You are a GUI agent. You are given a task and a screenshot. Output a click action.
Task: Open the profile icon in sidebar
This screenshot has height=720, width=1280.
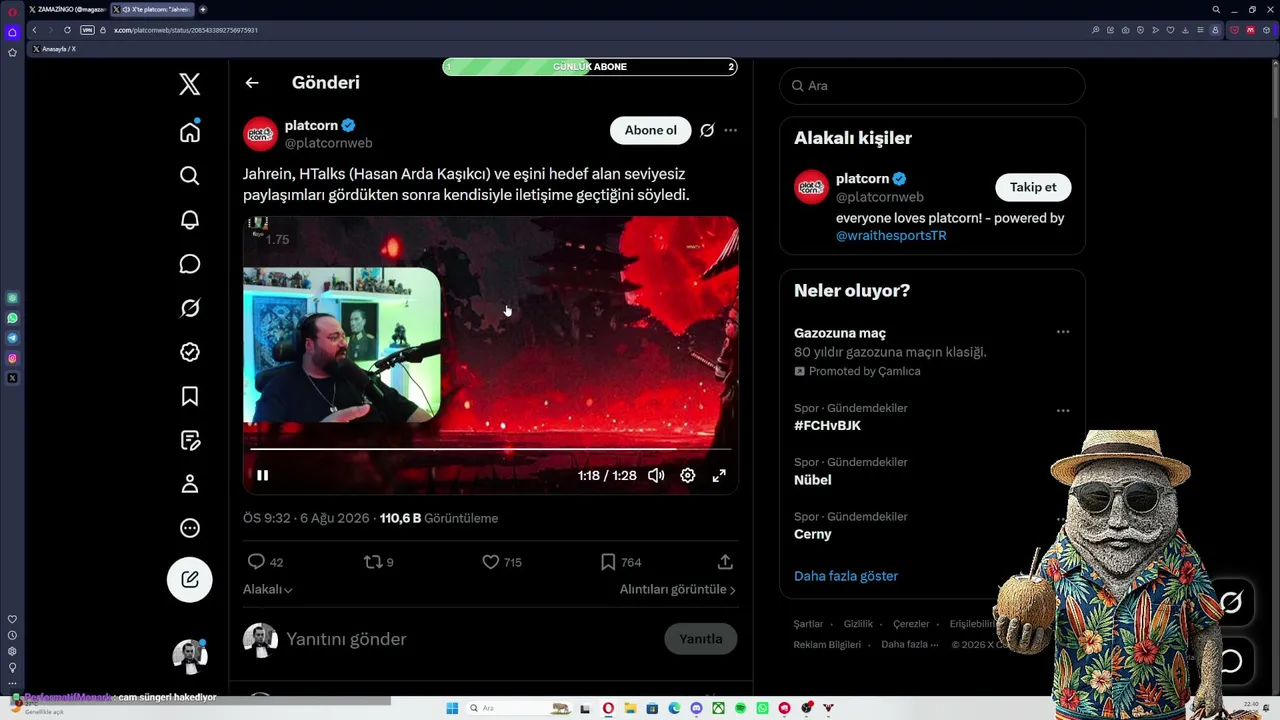click(x=190, y=484)
